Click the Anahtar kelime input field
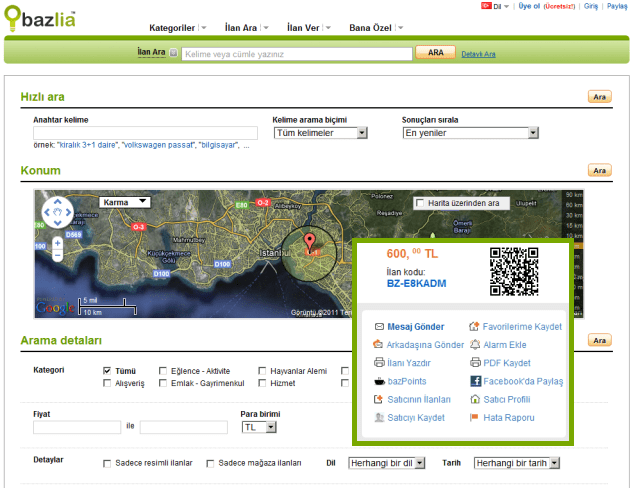 click(145, 132)
